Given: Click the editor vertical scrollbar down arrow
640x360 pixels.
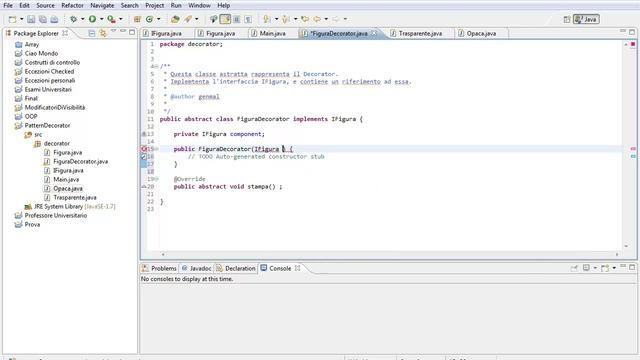Looking at the screenshot, I should tap(626, 246).
